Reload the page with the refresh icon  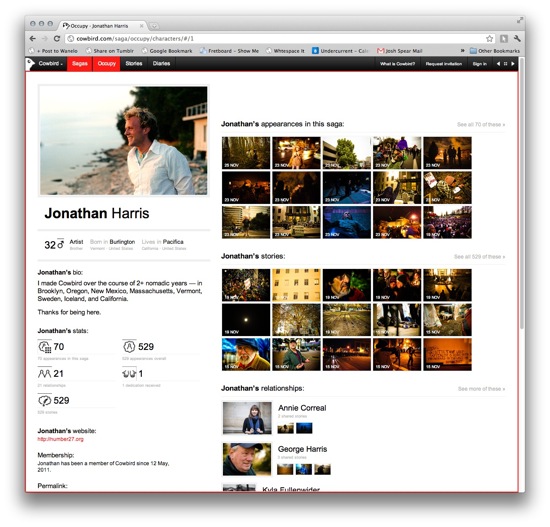tap(57, 39)
